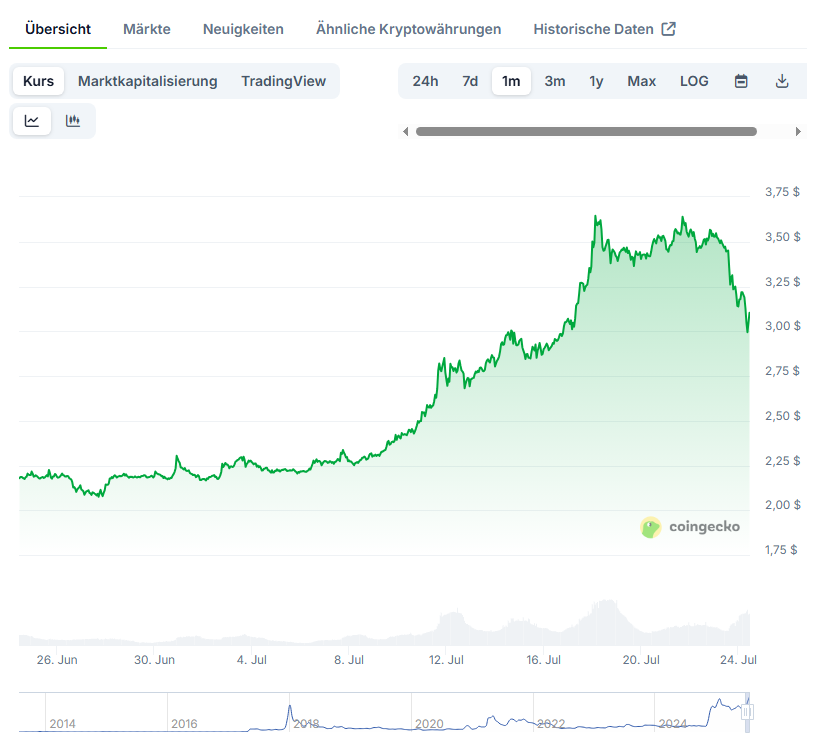This screenshot has width=816, height=744.
Task: Enable the TradingView chart mode
Action: tap(283, 81)
